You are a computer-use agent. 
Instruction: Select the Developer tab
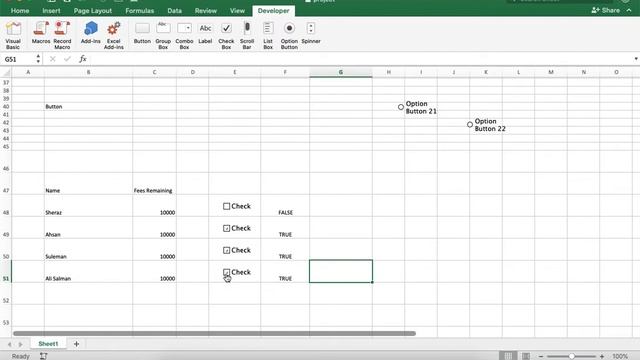pos(273,11)
